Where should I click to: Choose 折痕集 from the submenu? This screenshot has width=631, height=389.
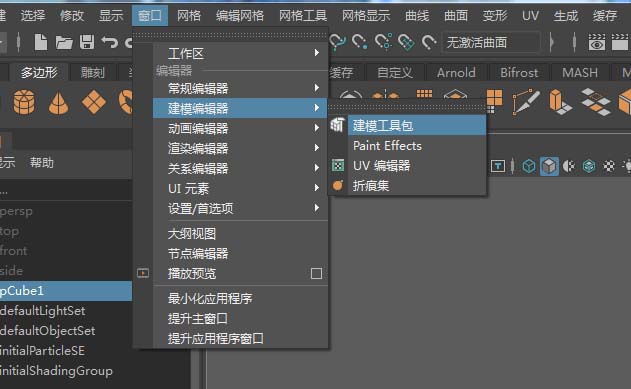(417, 185)
